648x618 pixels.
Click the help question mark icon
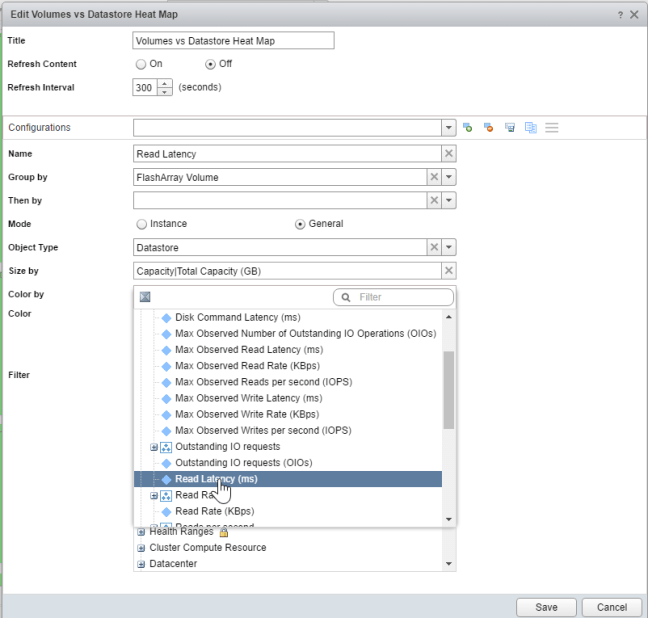tap(620, 15)
